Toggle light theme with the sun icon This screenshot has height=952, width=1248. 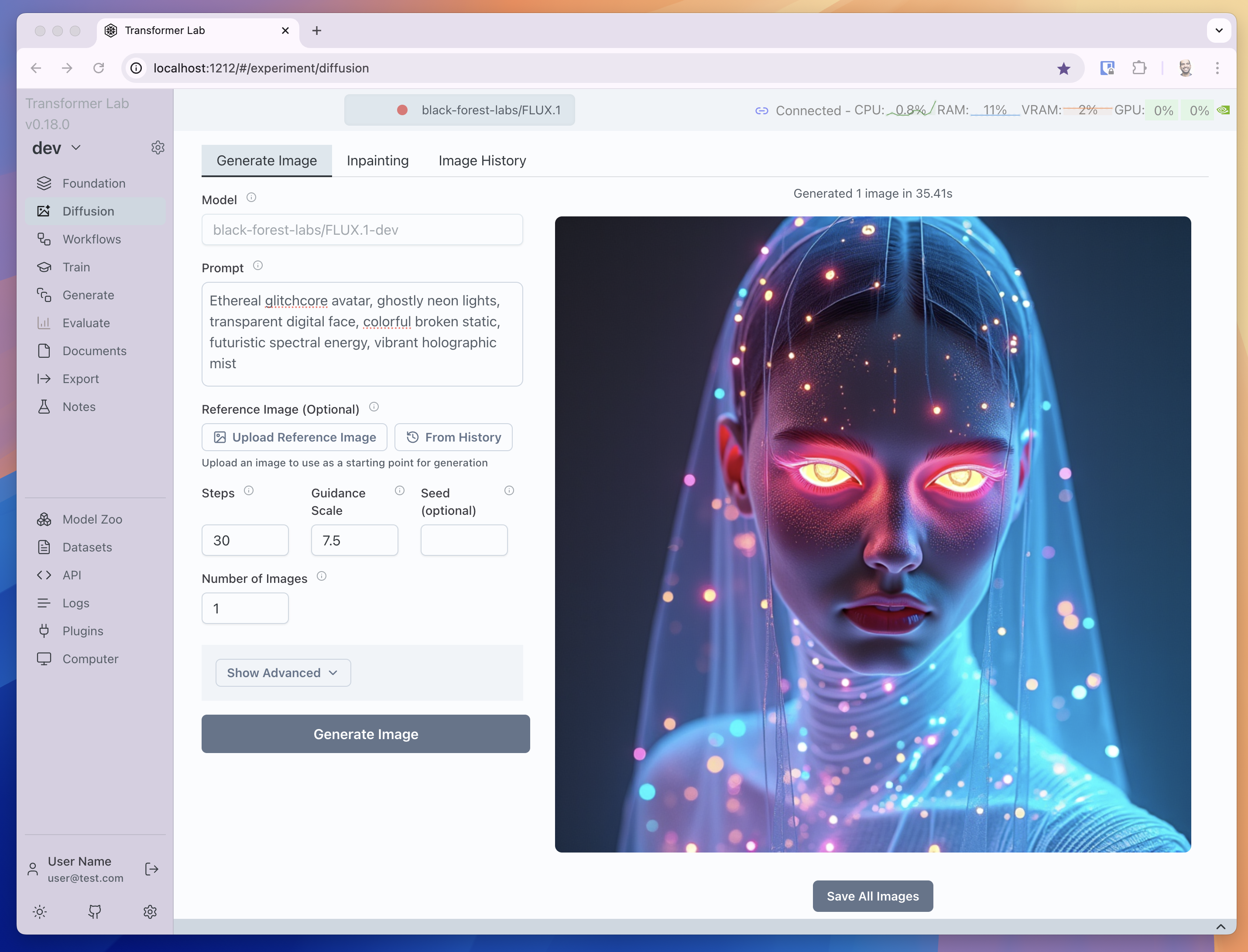coord(40,912)
